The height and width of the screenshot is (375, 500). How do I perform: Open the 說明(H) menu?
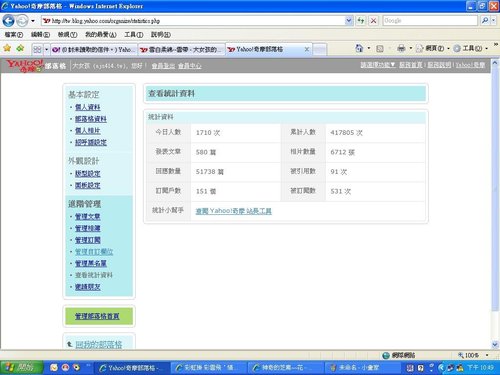[x=161, y=35]
